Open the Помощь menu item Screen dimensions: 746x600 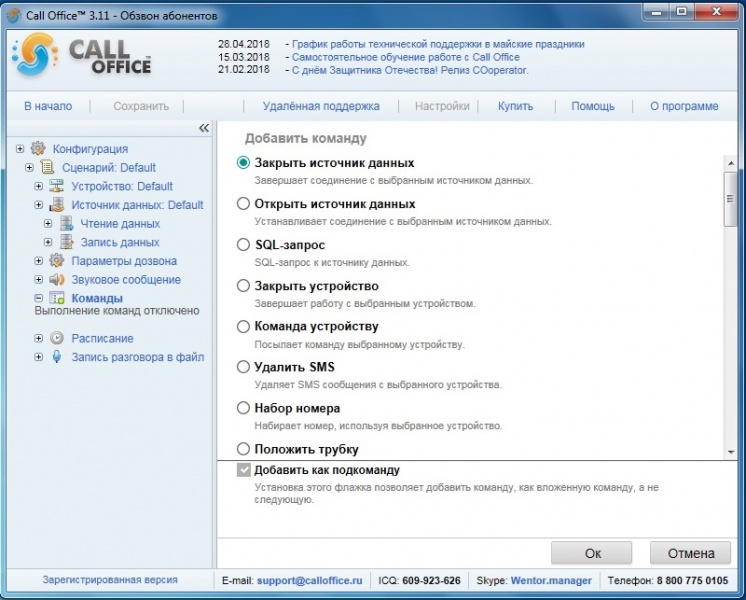[x=593, y=106]
